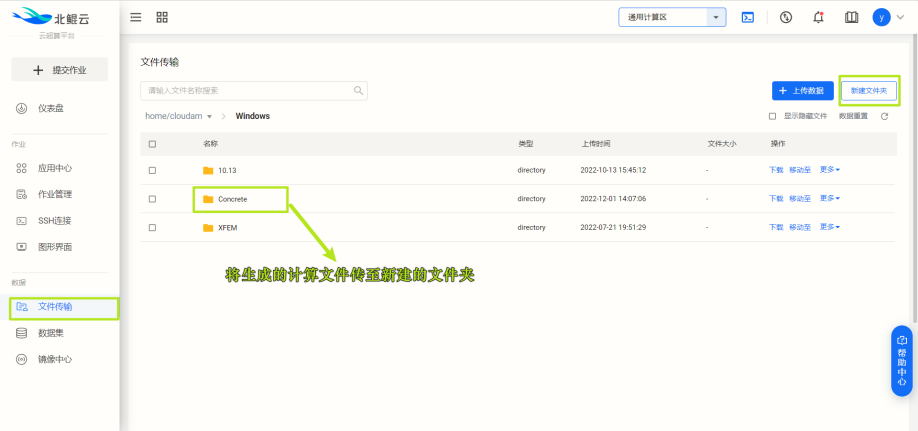The height and width of the screenshot is (431, 918).
Task: Click the hamburger menu collapse icon
Action: pos(136,18)
